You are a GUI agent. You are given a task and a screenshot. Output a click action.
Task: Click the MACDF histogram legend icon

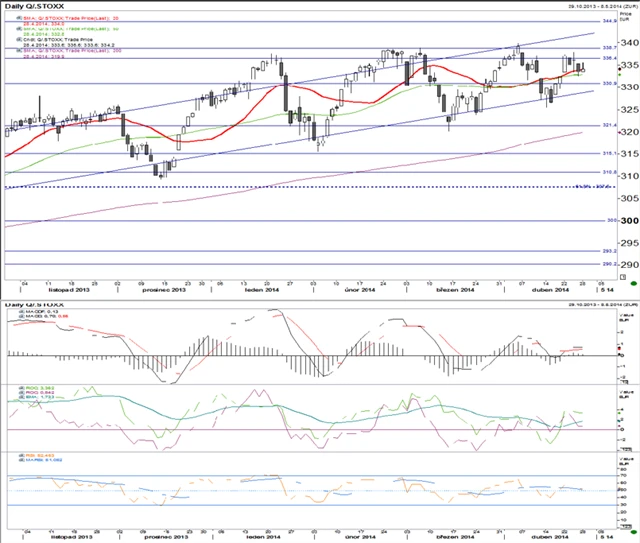pos(21,312)
